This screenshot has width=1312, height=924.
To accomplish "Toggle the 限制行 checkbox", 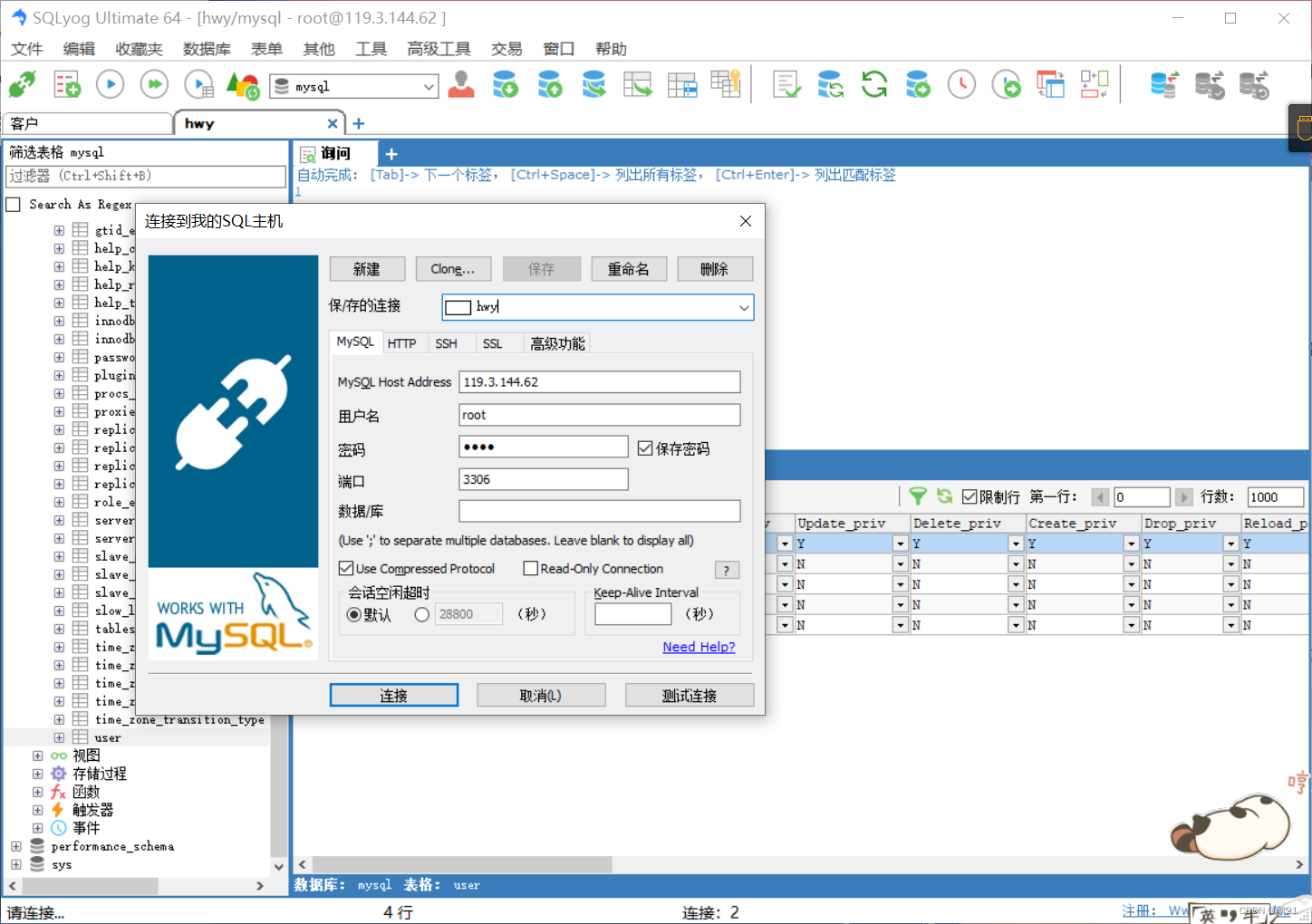I will (970, 496).
